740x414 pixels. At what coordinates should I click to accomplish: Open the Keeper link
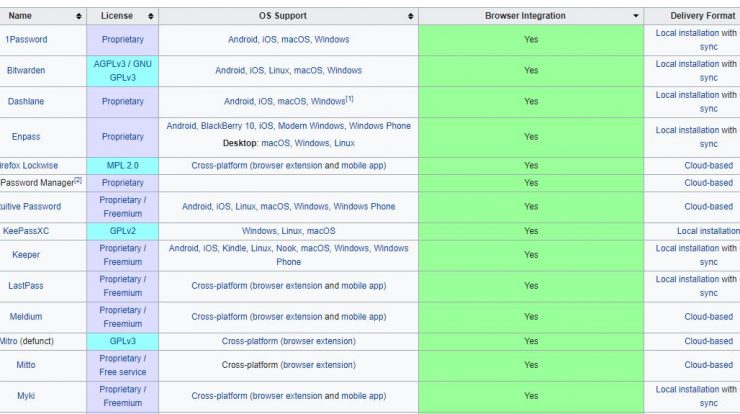click(x=26, y=255)
